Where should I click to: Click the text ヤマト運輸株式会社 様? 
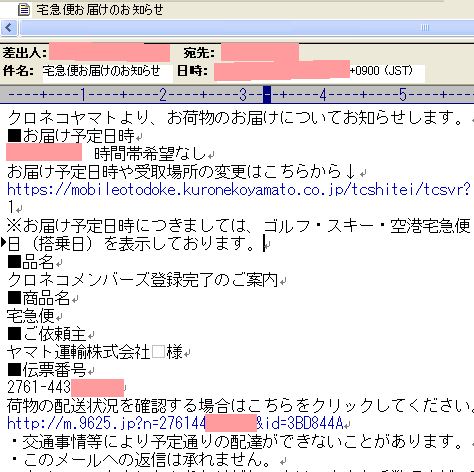(95, 352)
